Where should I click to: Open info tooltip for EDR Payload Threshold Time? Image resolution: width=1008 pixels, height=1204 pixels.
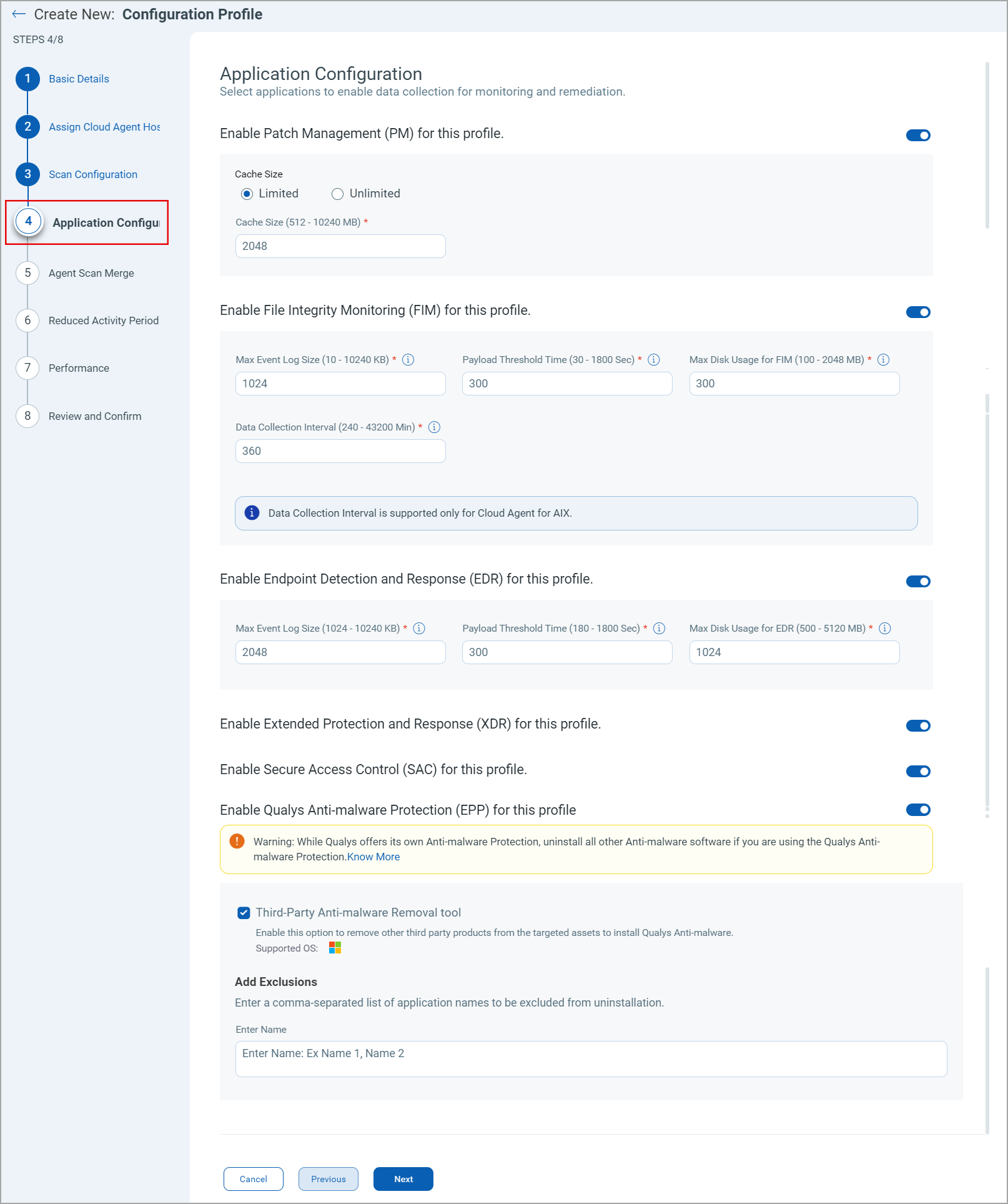[659, 629]
